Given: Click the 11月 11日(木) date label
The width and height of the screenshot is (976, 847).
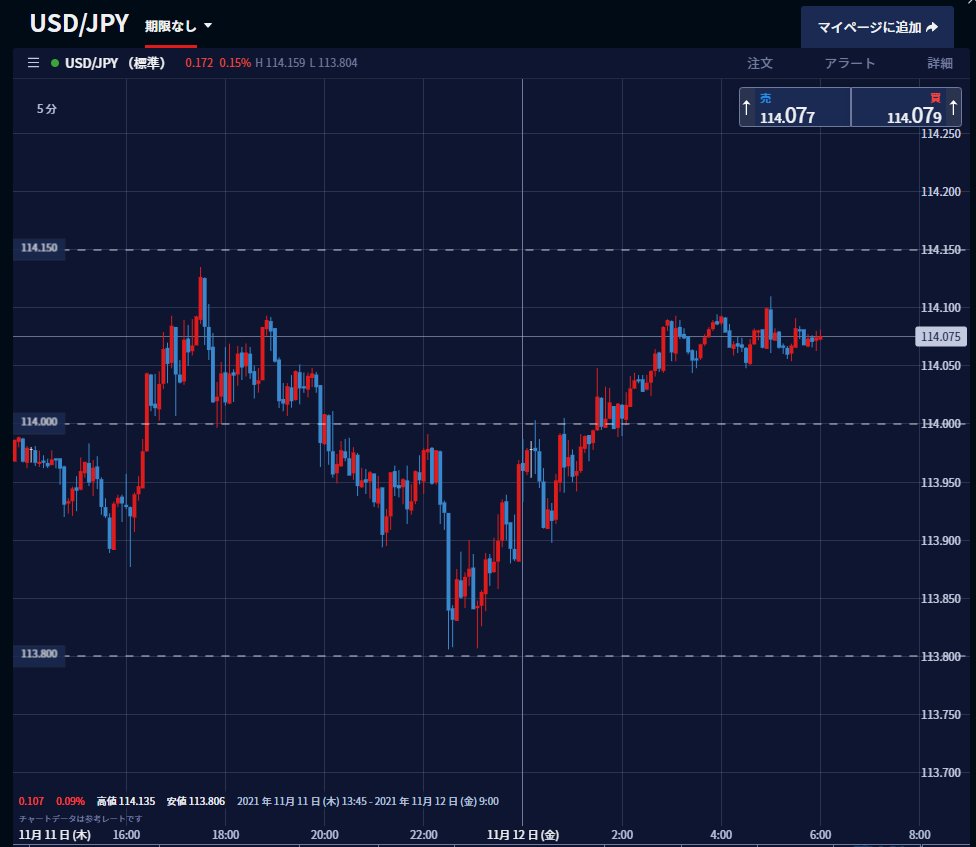Looking at the screenshot, I should point(55,835).
